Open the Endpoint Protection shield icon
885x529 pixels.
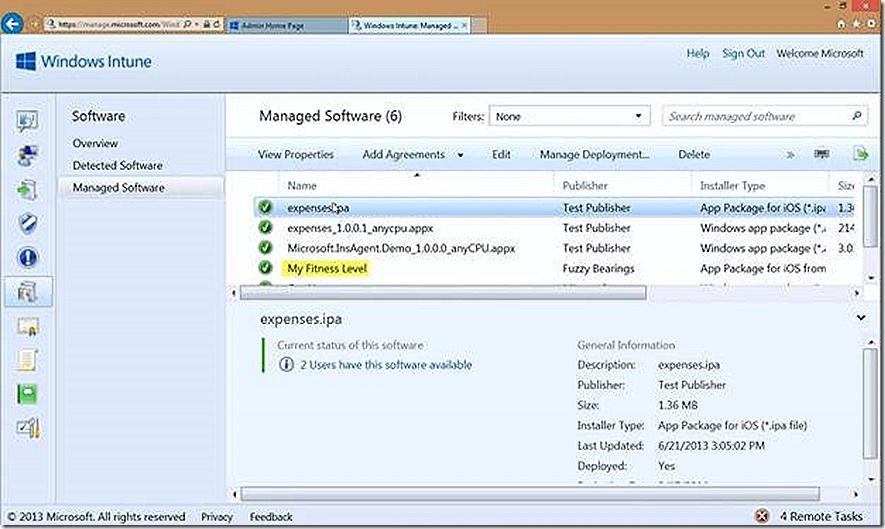(x=27, y=224)
